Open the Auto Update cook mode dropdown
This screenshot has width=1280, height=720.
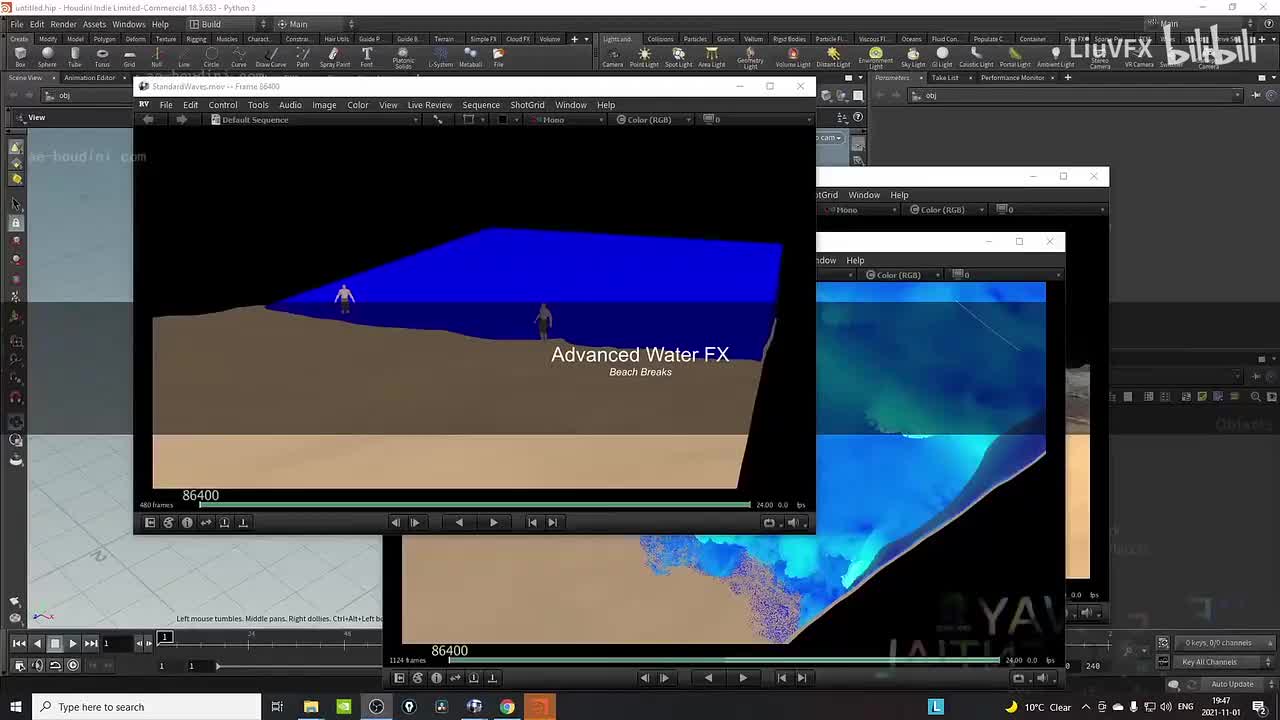click(1232, 684)
